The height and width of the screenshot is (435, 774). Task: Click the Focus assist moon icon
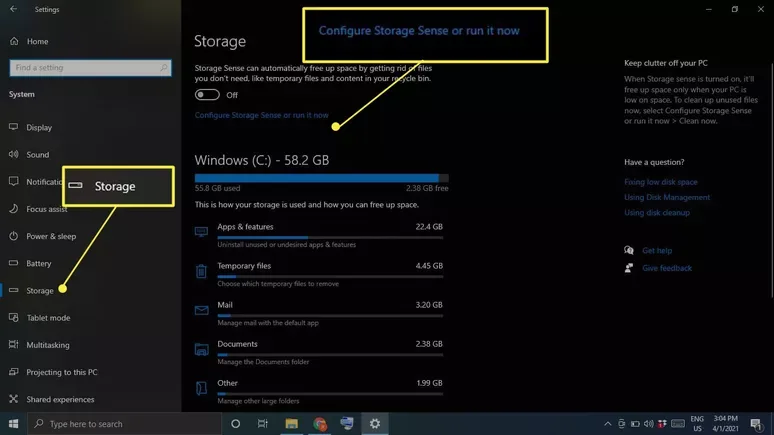13,208
